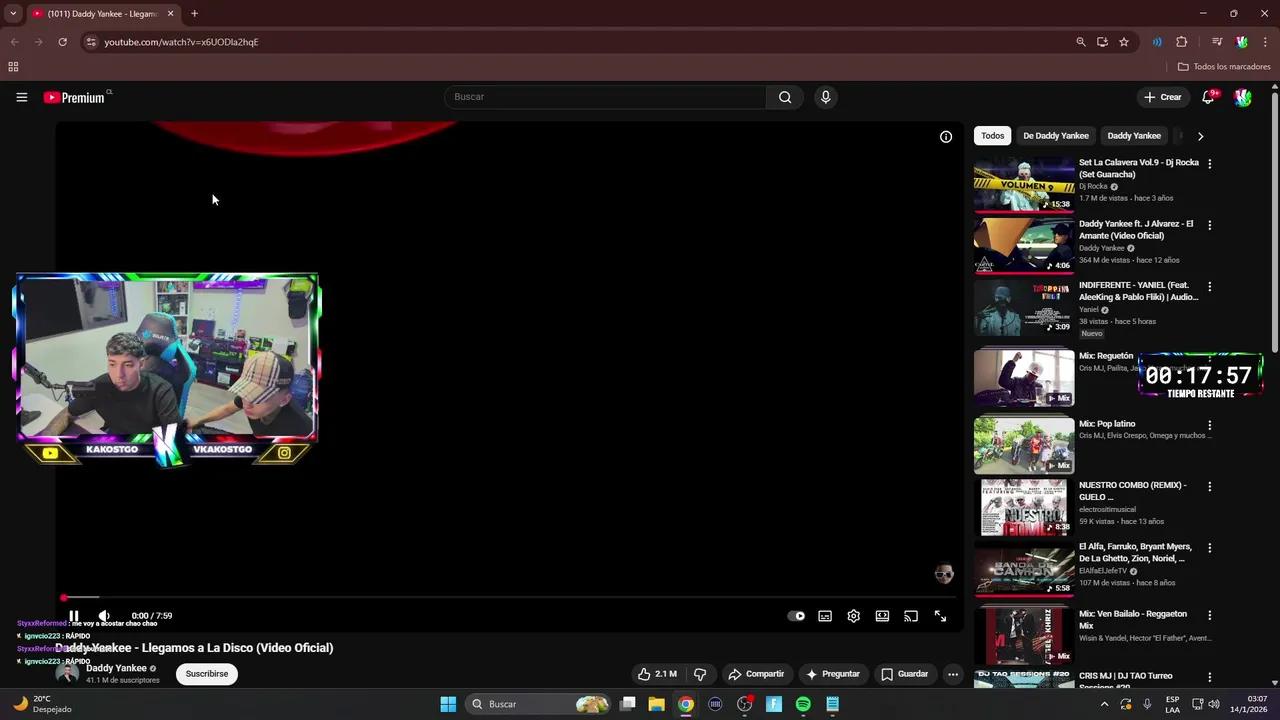The image size is (1280, 720).
Task: Open Todos los marcadores folder
Action: (x=1224, y=67)
